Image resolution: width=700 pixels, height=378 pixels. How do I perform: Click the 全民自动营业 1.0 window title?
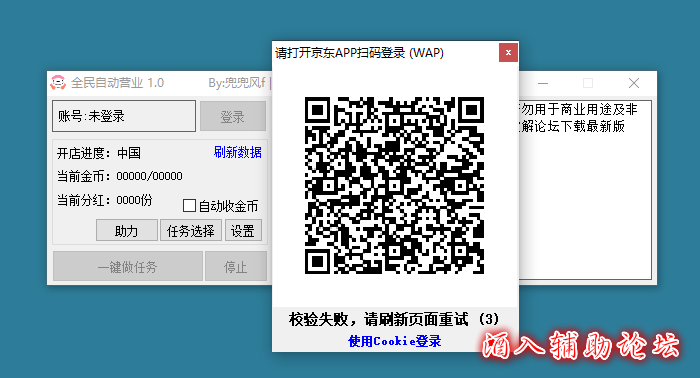tap(117, 83)
